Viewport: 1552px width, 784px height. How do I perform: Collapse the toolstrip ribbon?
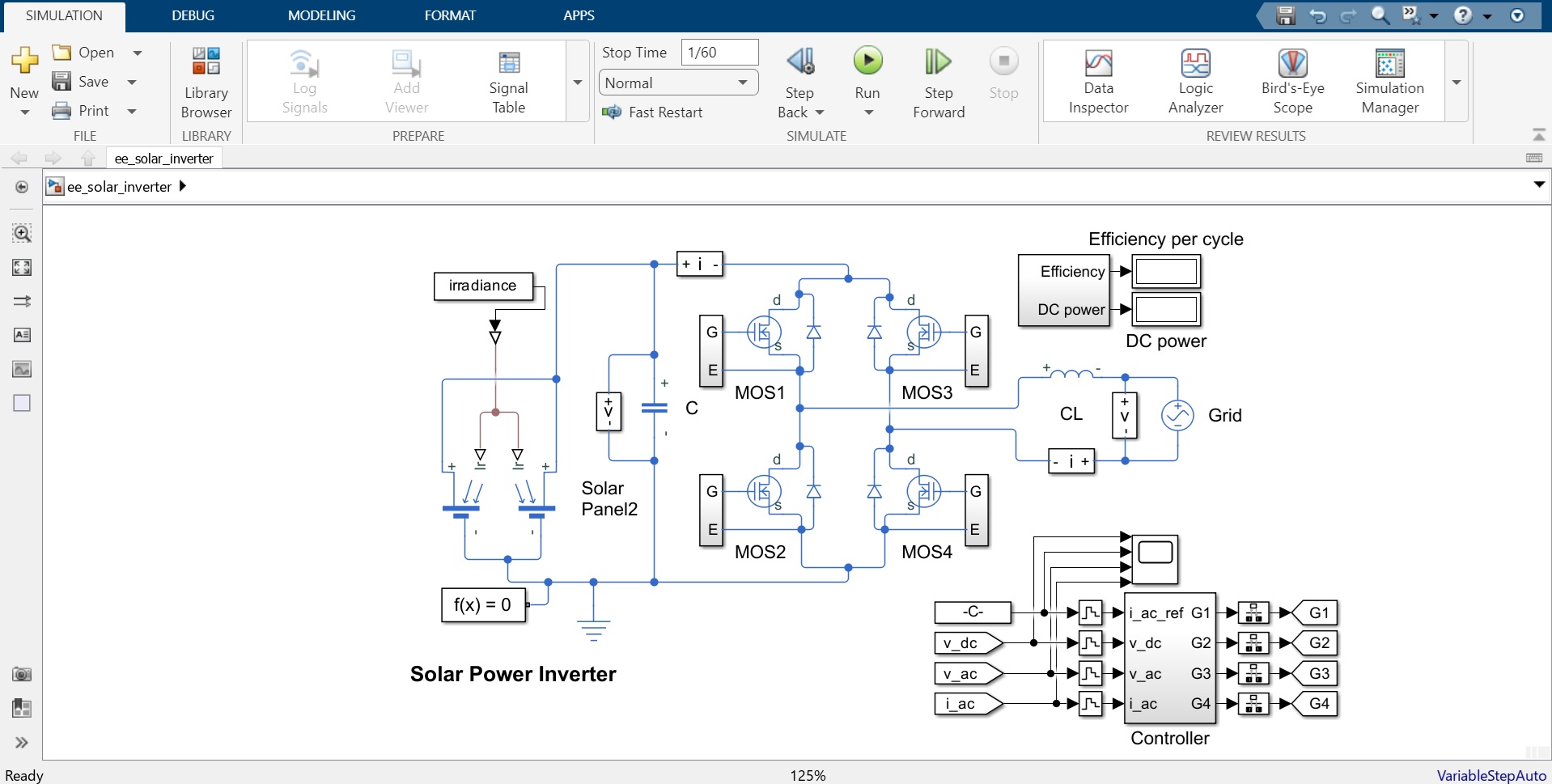(x=1538, y=134)
